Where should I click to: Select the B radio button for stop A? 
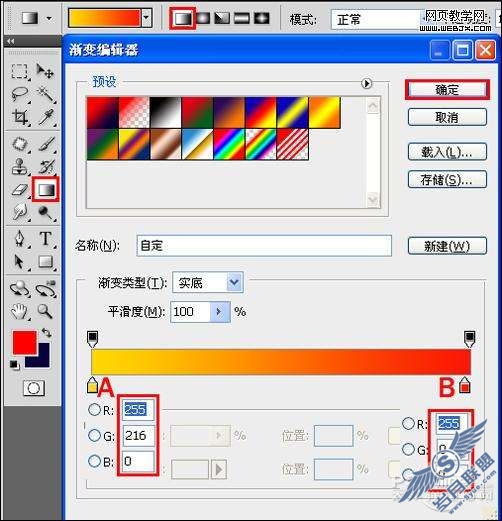[x=94, y=461]
